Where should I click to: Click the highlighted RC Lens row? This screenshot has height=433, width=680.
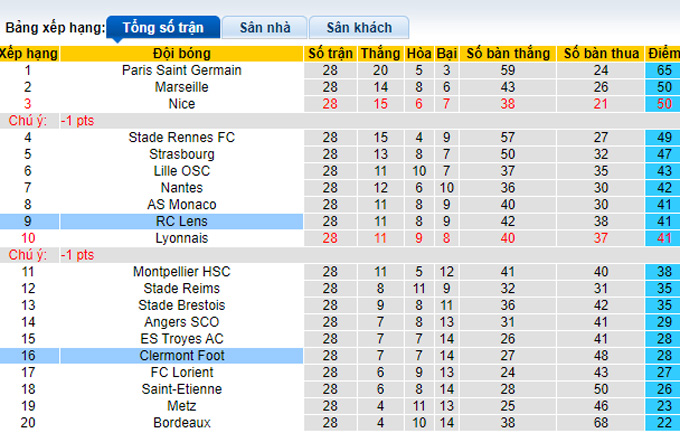[182, 221]
